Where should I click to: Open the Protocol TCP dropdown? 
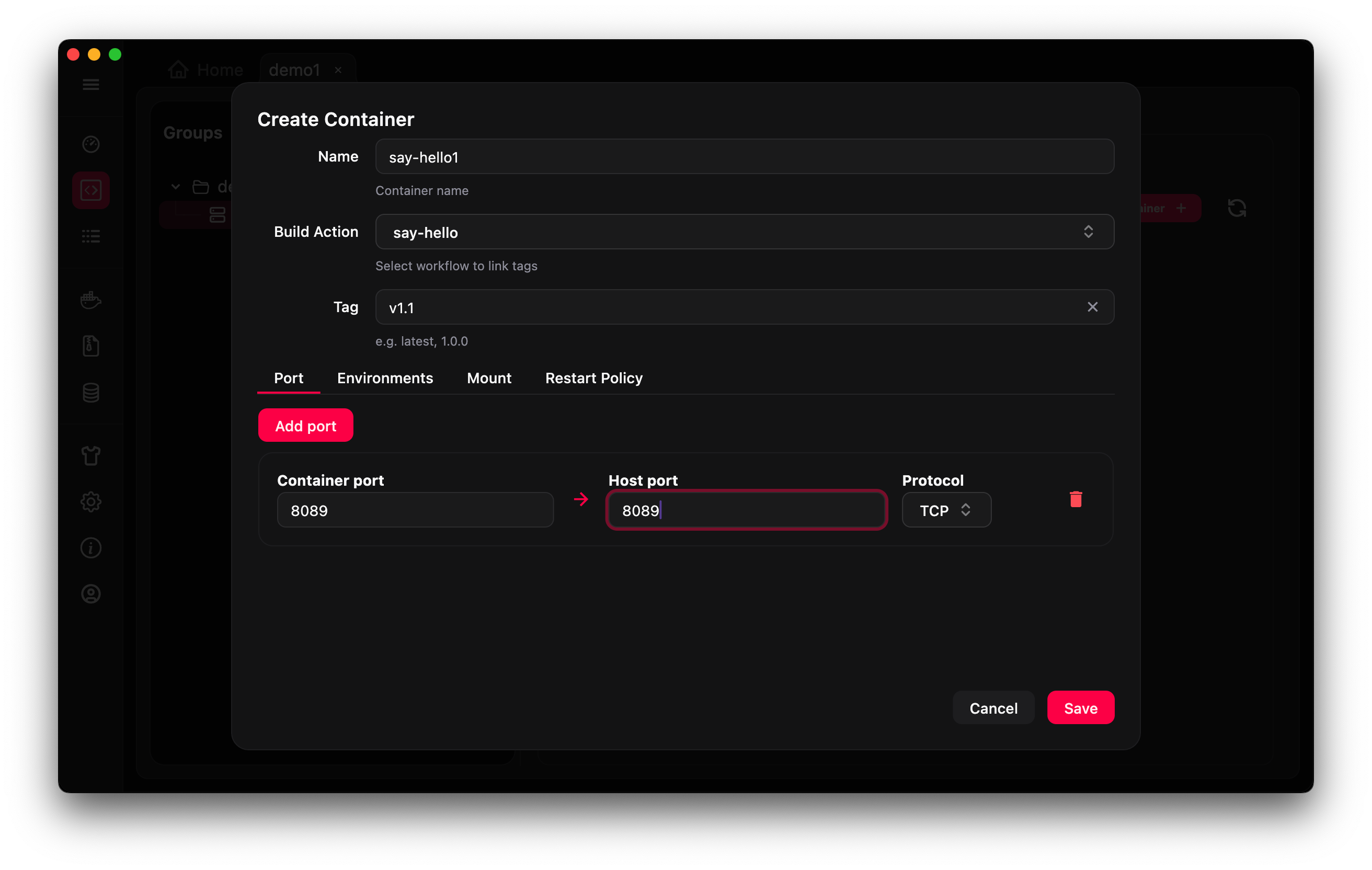point(946,510)
